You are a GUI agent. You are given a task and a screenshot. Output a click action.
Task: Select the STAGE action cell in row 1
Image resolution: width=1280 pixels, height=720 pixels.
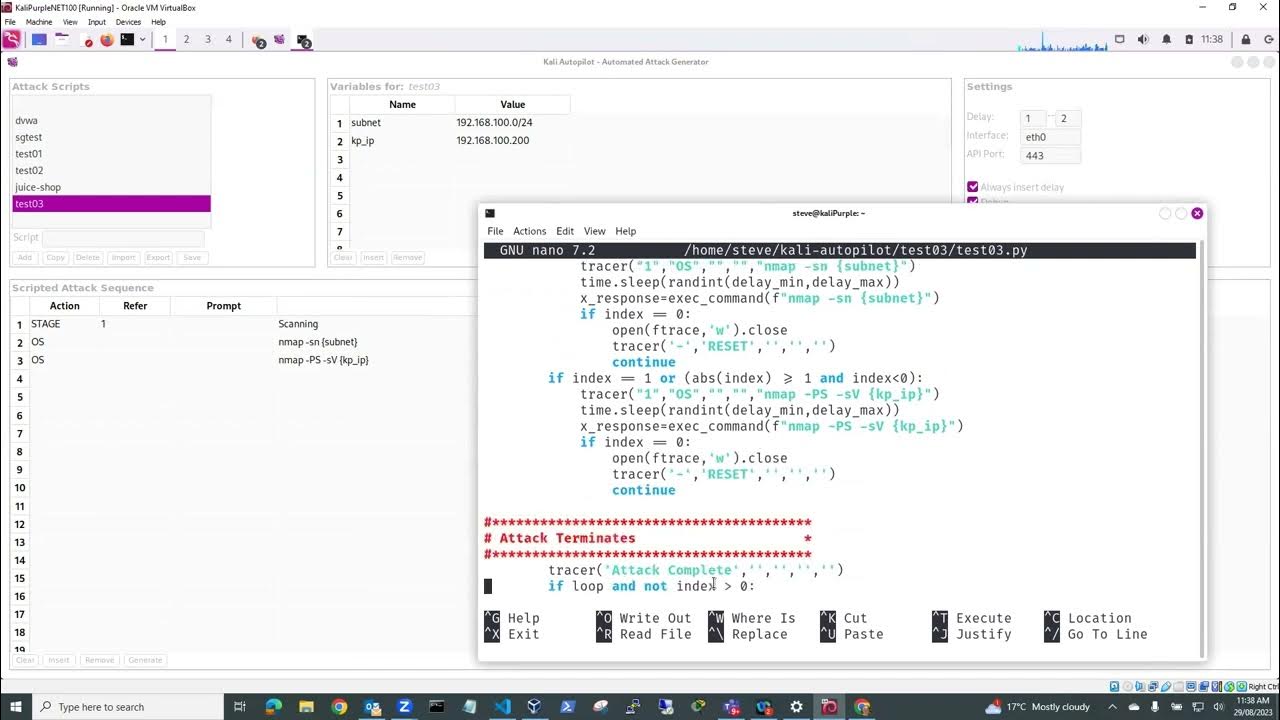[64, 324]
